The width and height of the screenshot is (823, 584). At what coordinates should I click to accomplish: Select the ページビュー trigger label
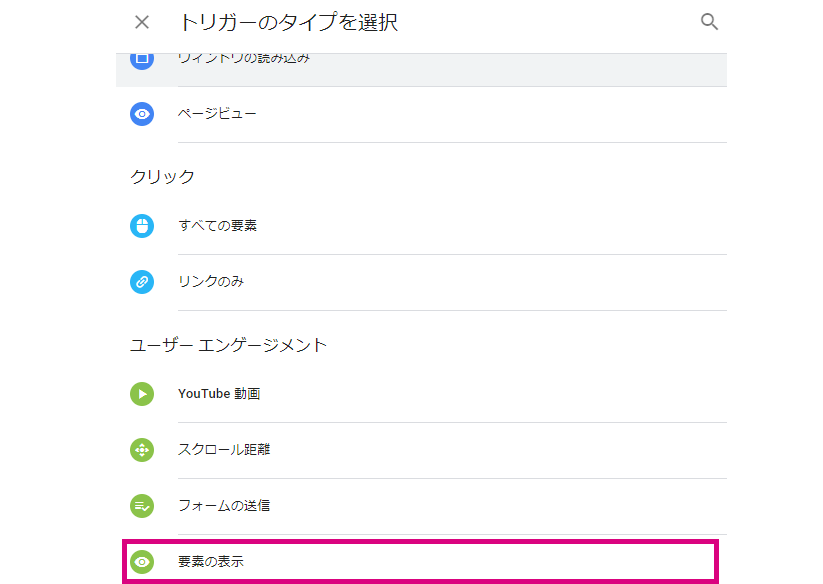[217, 114]
